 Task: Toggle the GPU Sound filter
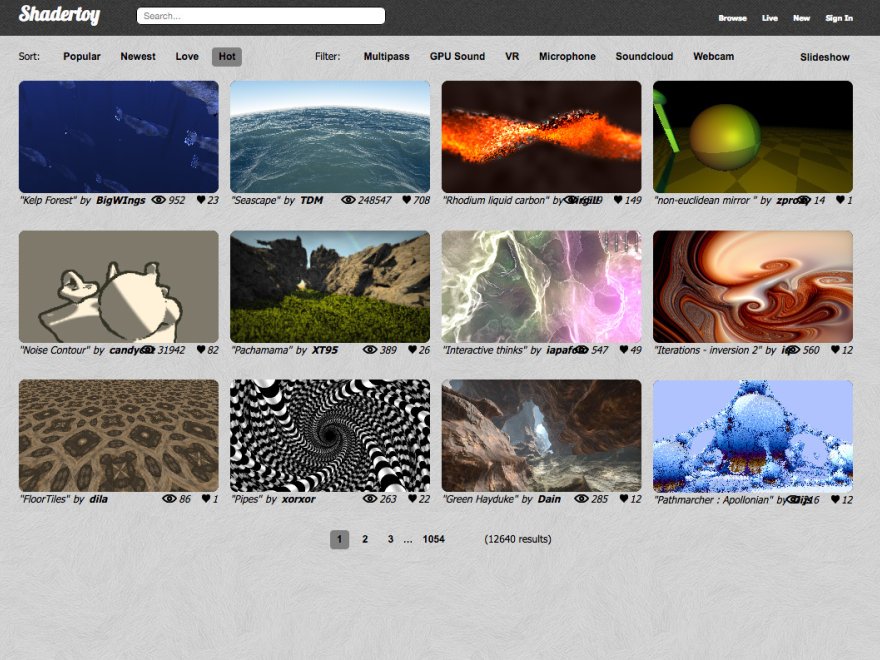coord(457,57)
